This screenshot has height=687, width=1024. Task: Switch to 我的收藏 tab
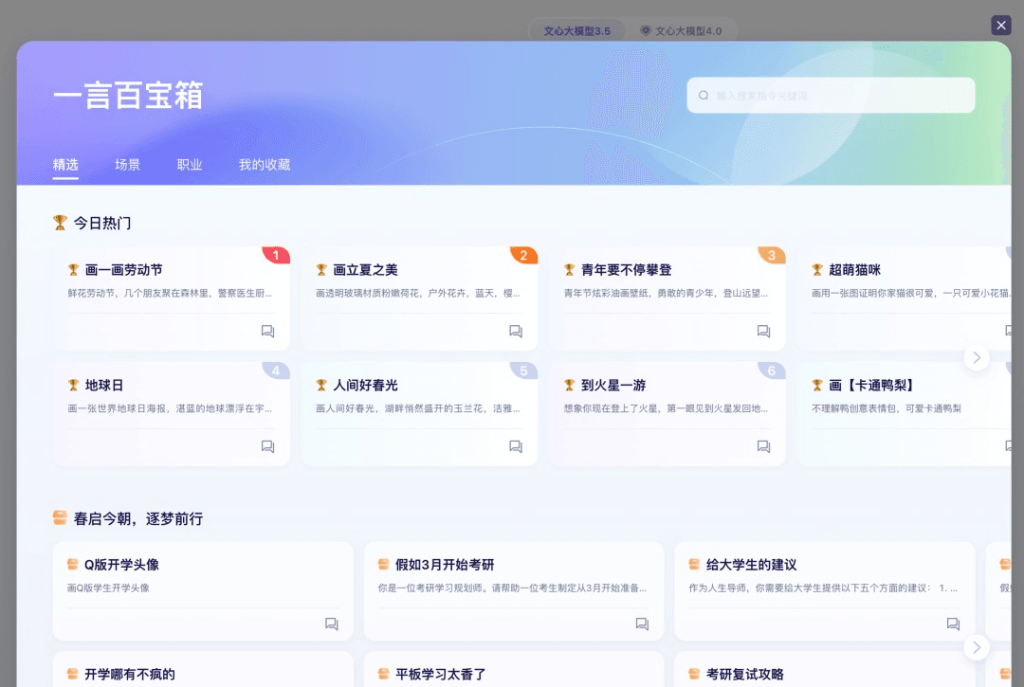(x=264, y=165)
